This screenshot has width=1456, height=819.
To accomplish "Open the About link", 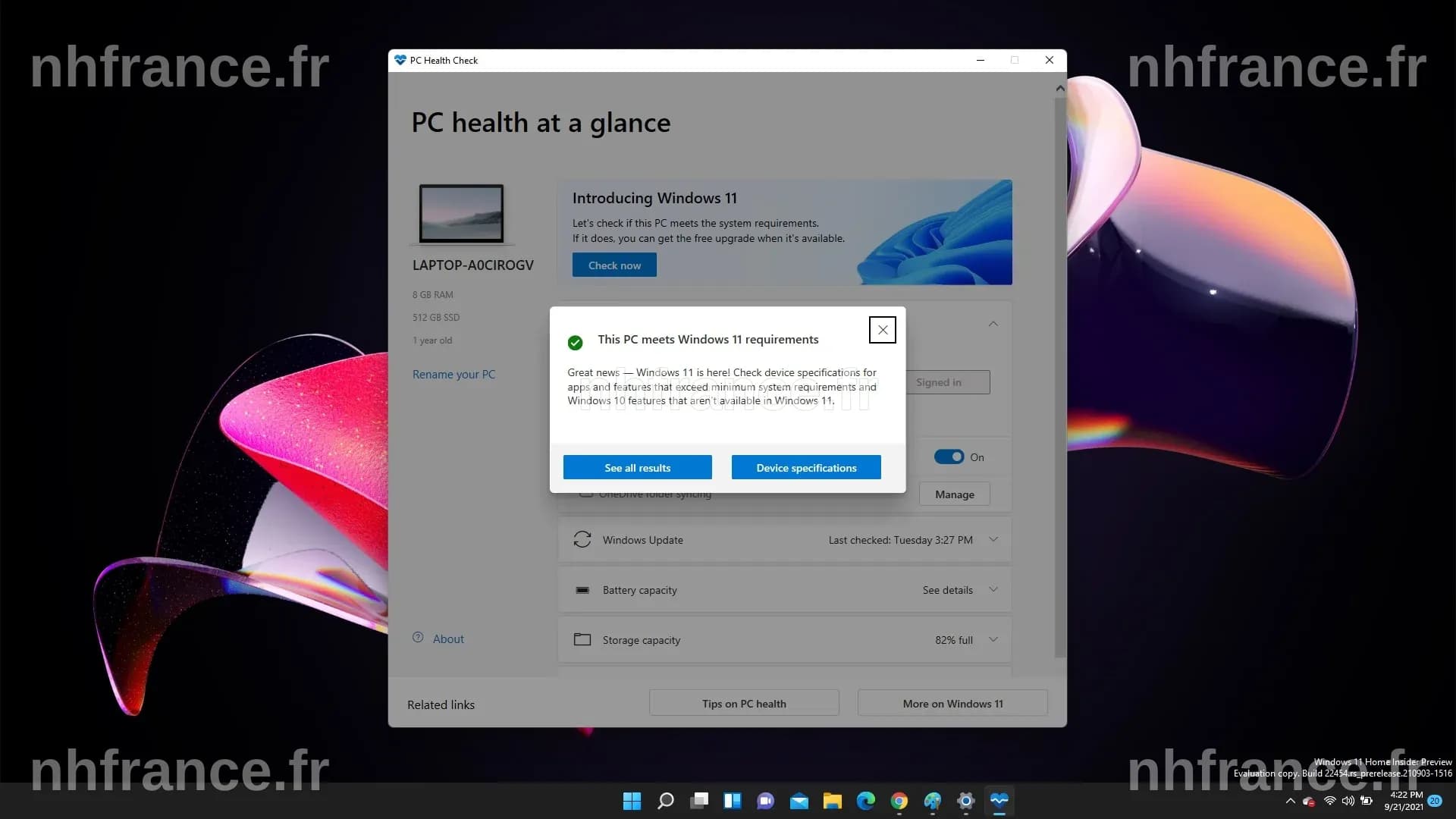I will pos(448,639).
